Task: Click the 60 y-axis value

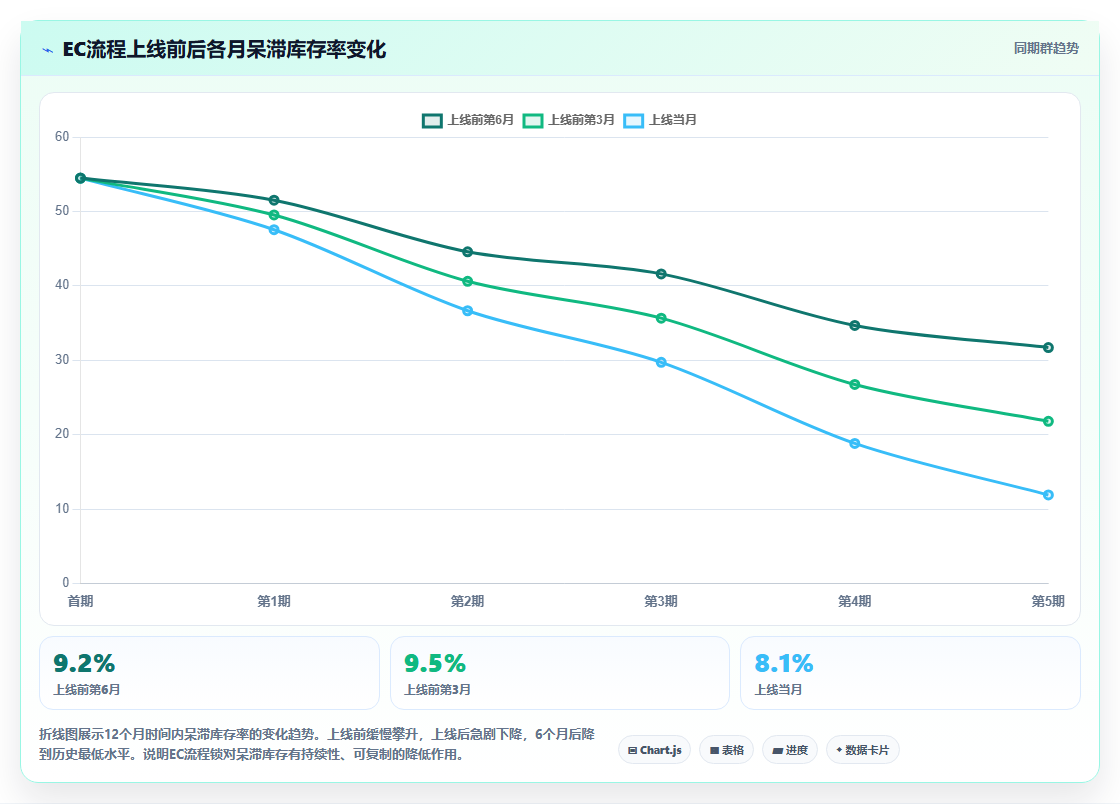Action: click(x=62, y=136)
